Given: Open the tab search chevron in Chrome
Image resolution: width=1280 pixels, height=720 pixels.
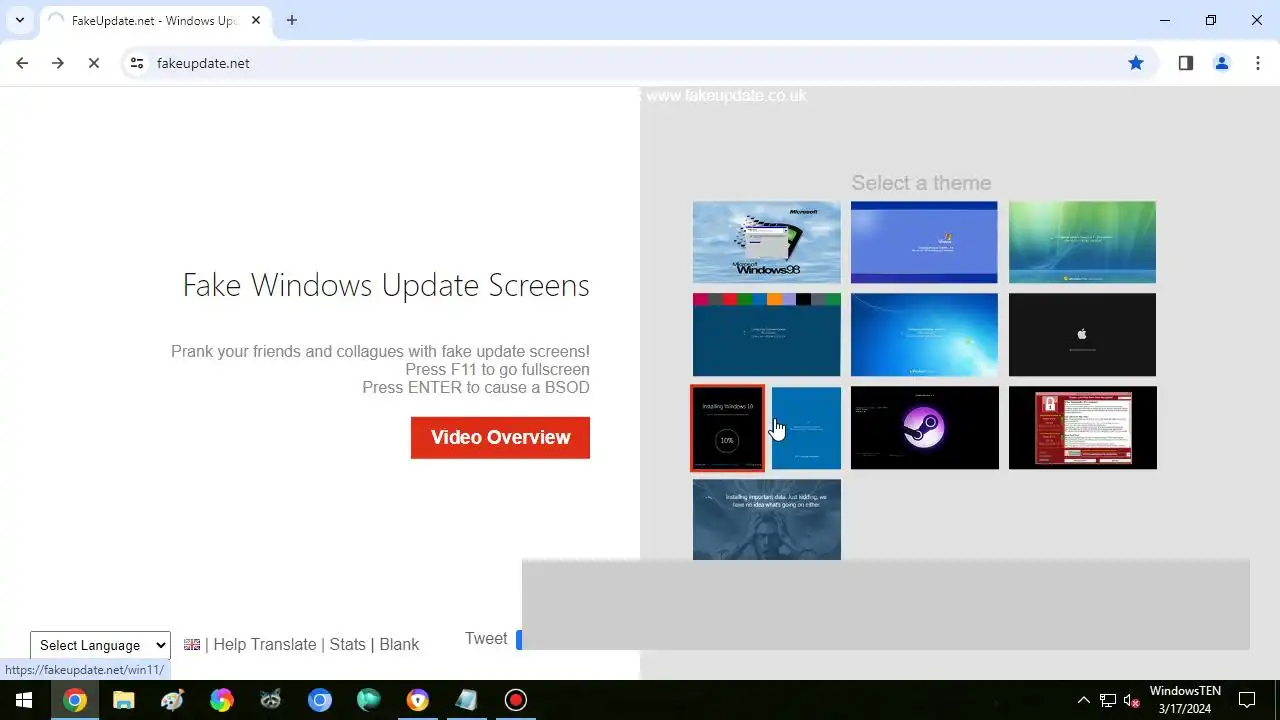Looking at the screenshot, I should tap(19, 20).
